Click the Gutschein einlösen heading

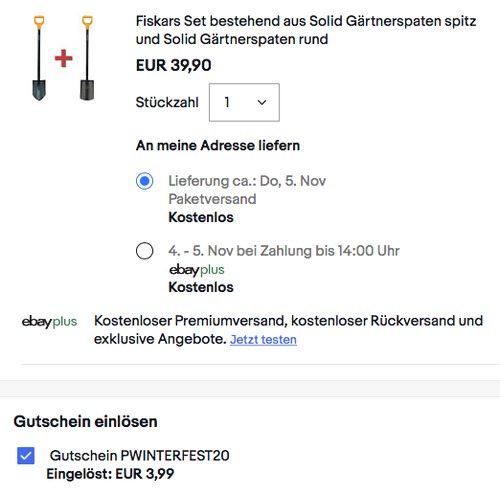point(85,421)
